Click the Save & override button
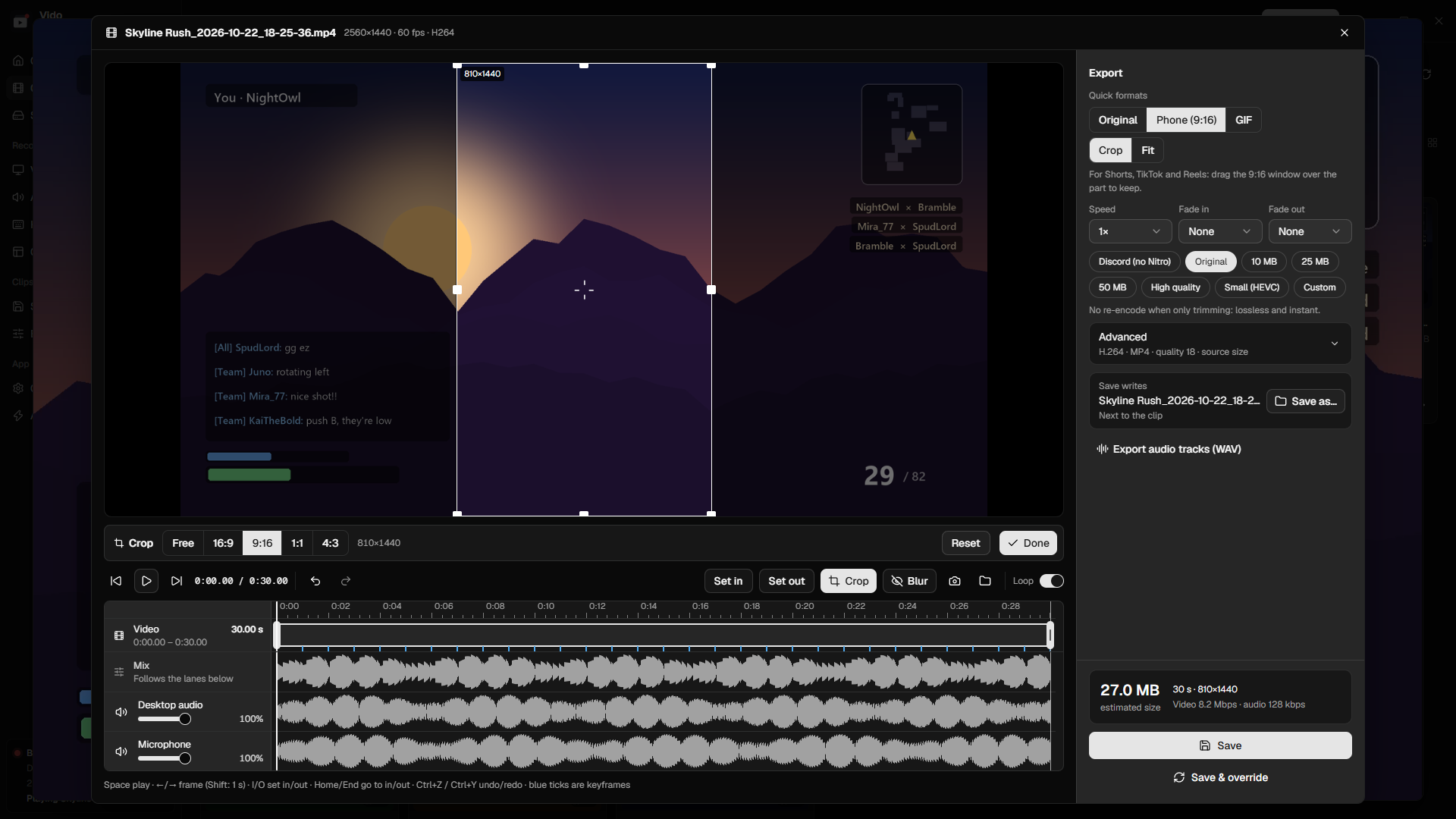The image size is (1456, 819). (x=1220, y=777)
